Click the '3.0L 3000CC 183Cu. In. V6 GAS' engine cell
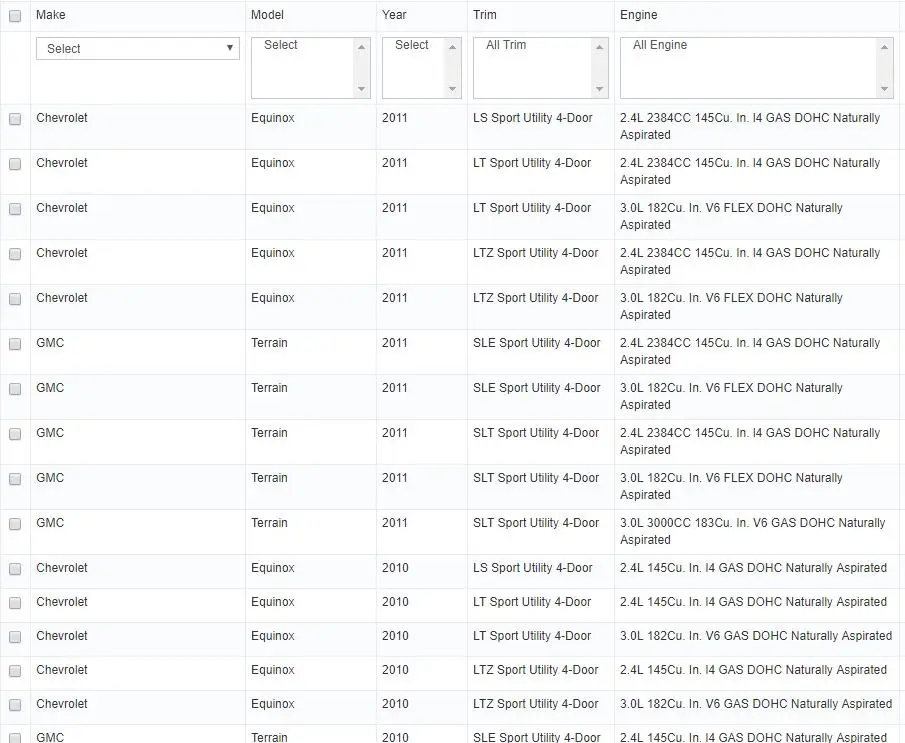This screenshot has height=743, width=905. tap(753, 531)
